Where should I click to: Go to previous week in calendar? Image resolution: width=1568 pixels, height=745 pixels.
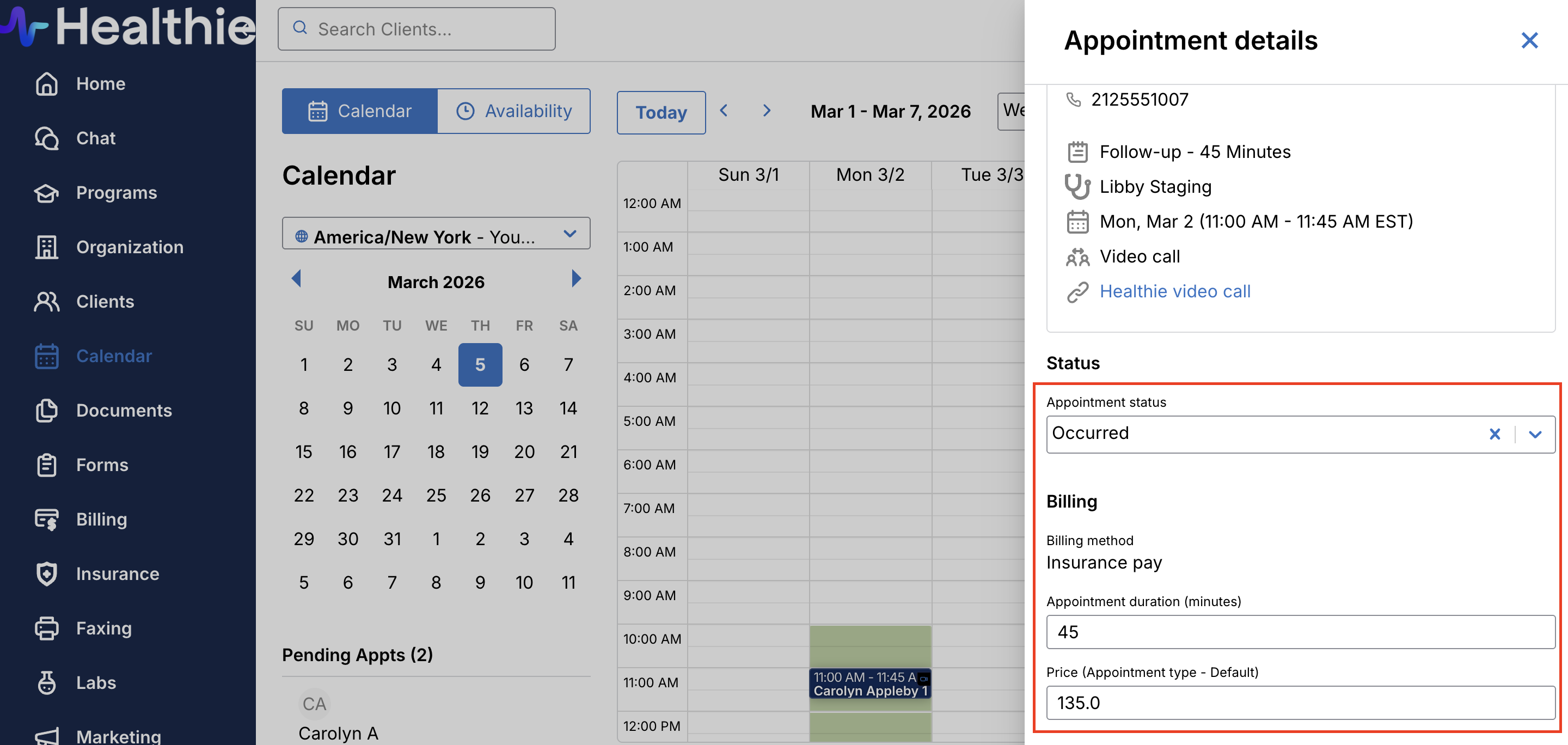724,111
